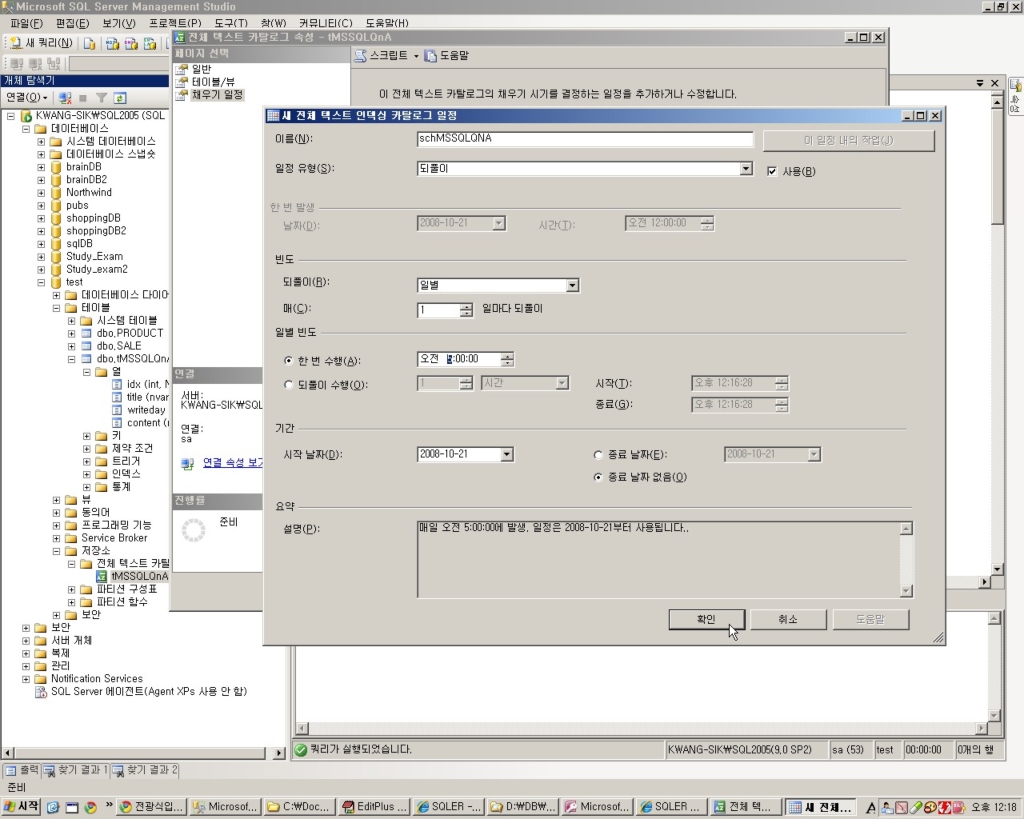Open Internet Explorer quick launch icon
The width and height of the screenshot is (1024, 819).
(53, 807)
